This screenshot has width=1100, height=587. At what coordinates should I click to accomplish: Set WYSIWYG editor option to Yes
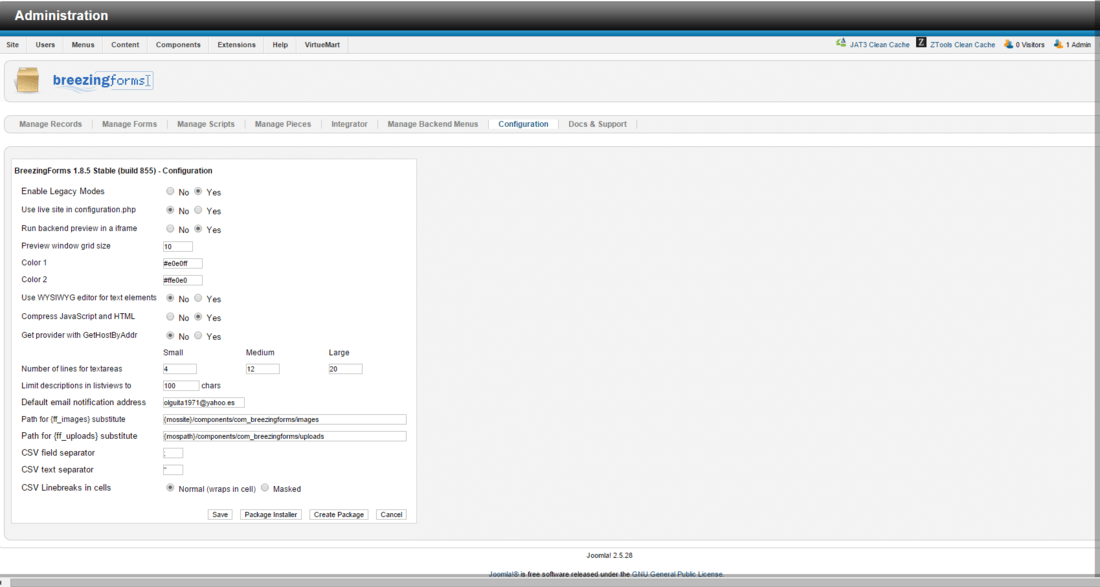(x=198, y=298)
